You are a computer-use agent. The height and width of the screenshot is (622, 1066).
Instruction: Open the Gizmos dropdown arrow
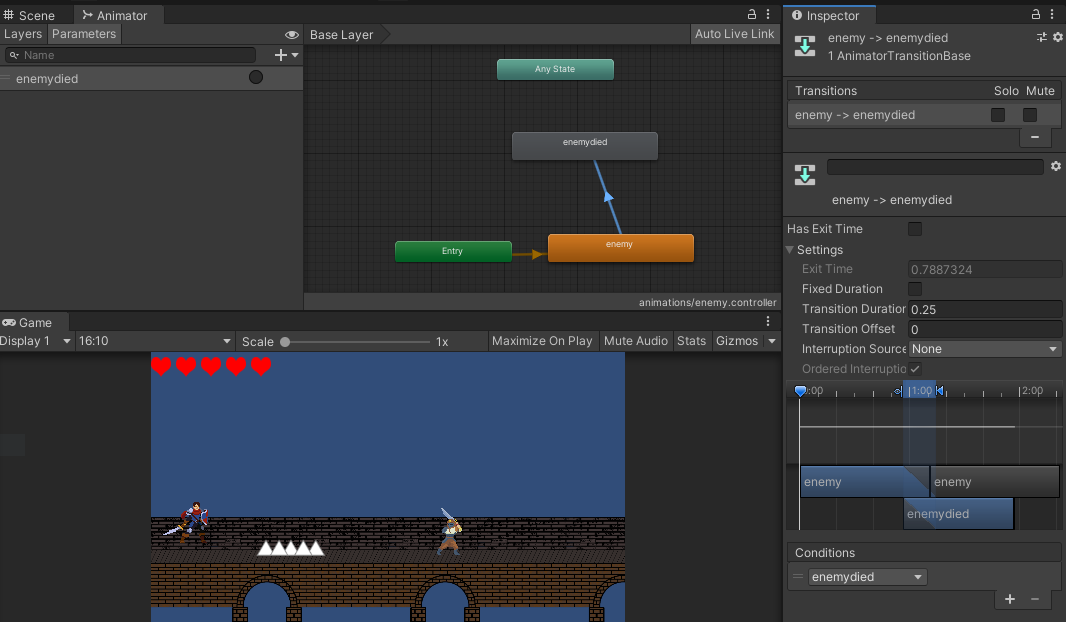[x=772, y=341]
